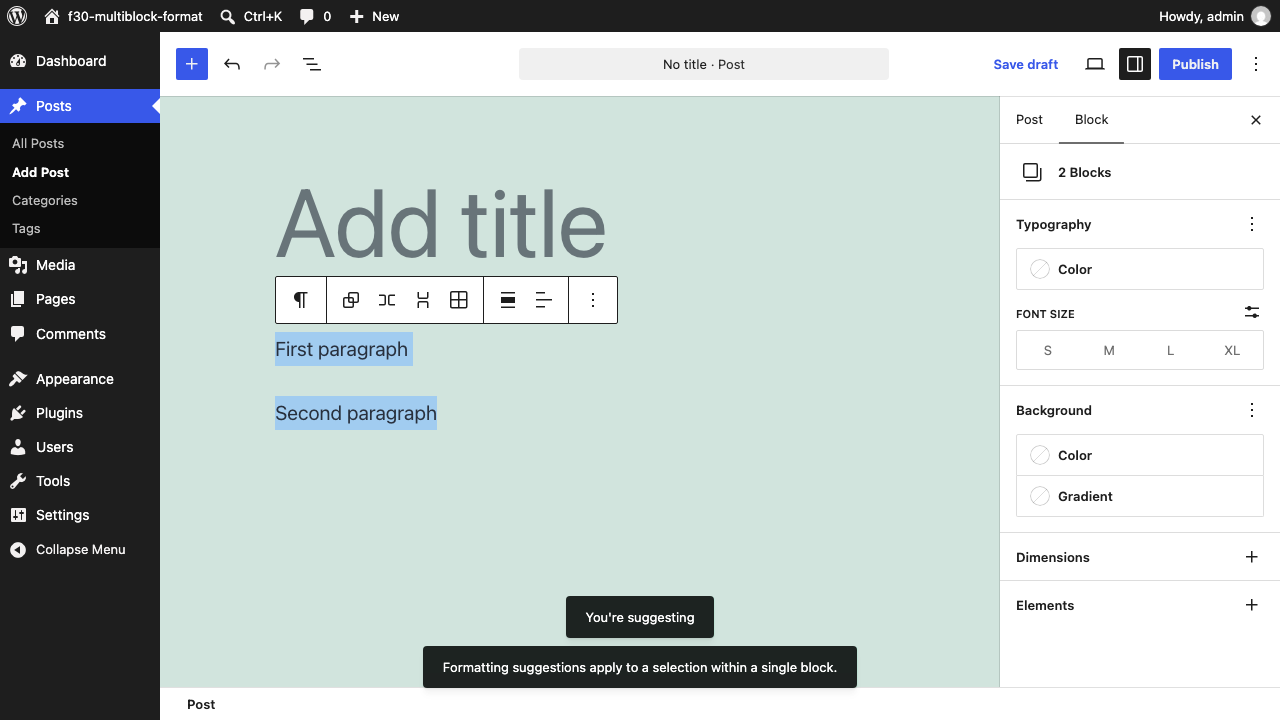The width and height of the screenshot is (1280, 720).
Task: Click the Redo arrow icon
Action: coord(272,64)
